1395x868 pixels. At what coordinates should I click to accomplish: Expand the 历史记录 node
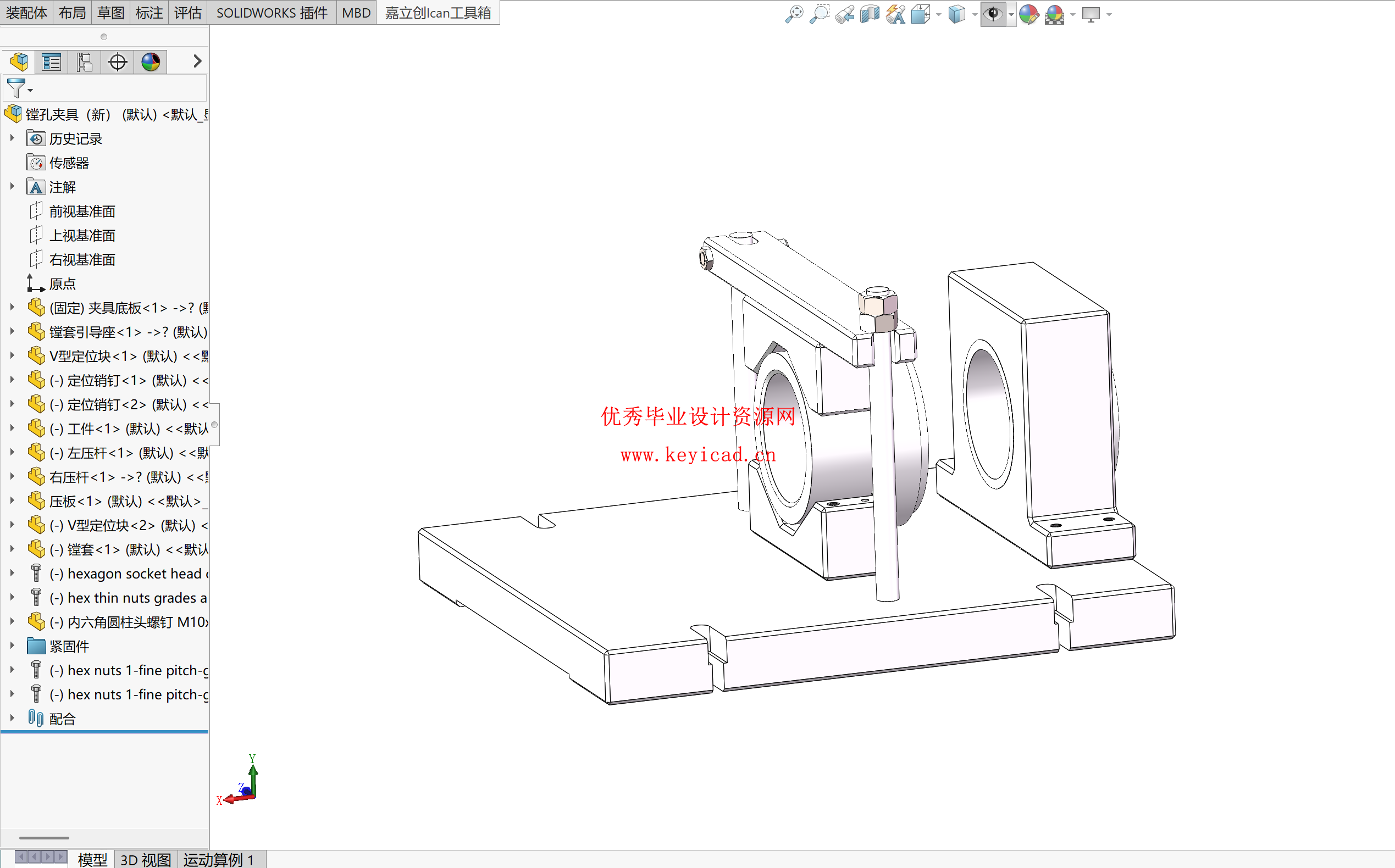click(x=12, y=138)
